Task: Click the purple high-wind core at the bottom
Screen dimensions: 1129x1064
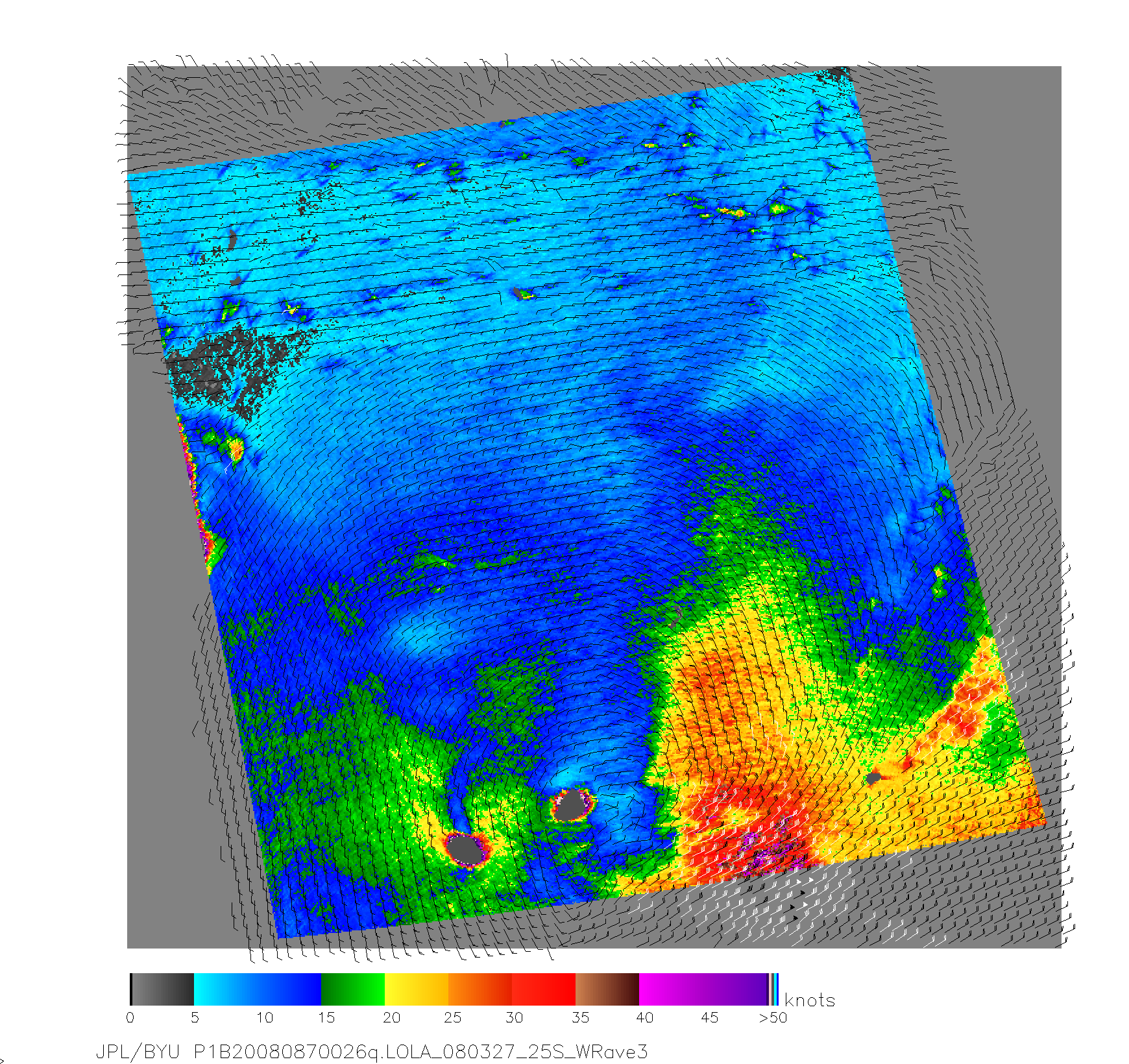Action: (766, 855)
